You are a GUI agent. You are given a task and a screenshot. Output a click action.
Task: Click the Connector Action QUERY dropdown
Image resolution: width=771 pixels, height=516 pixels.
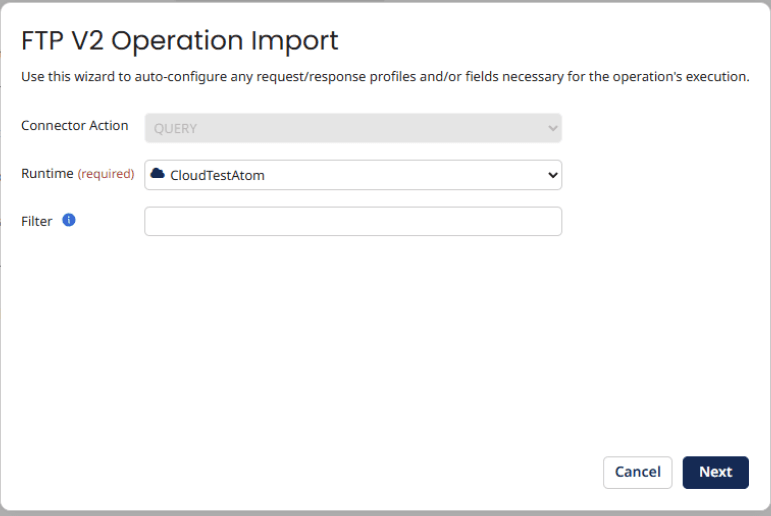tap(353, 128)
